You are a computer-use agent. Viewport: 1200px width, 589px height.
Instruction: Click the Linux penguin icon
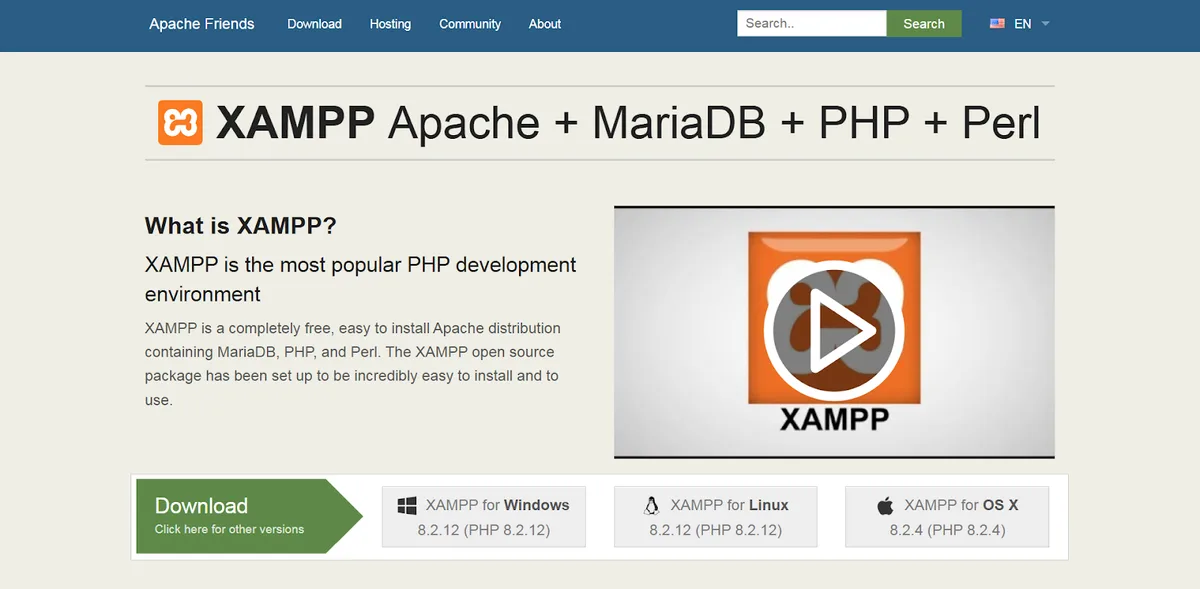click(x=652, y=506)
